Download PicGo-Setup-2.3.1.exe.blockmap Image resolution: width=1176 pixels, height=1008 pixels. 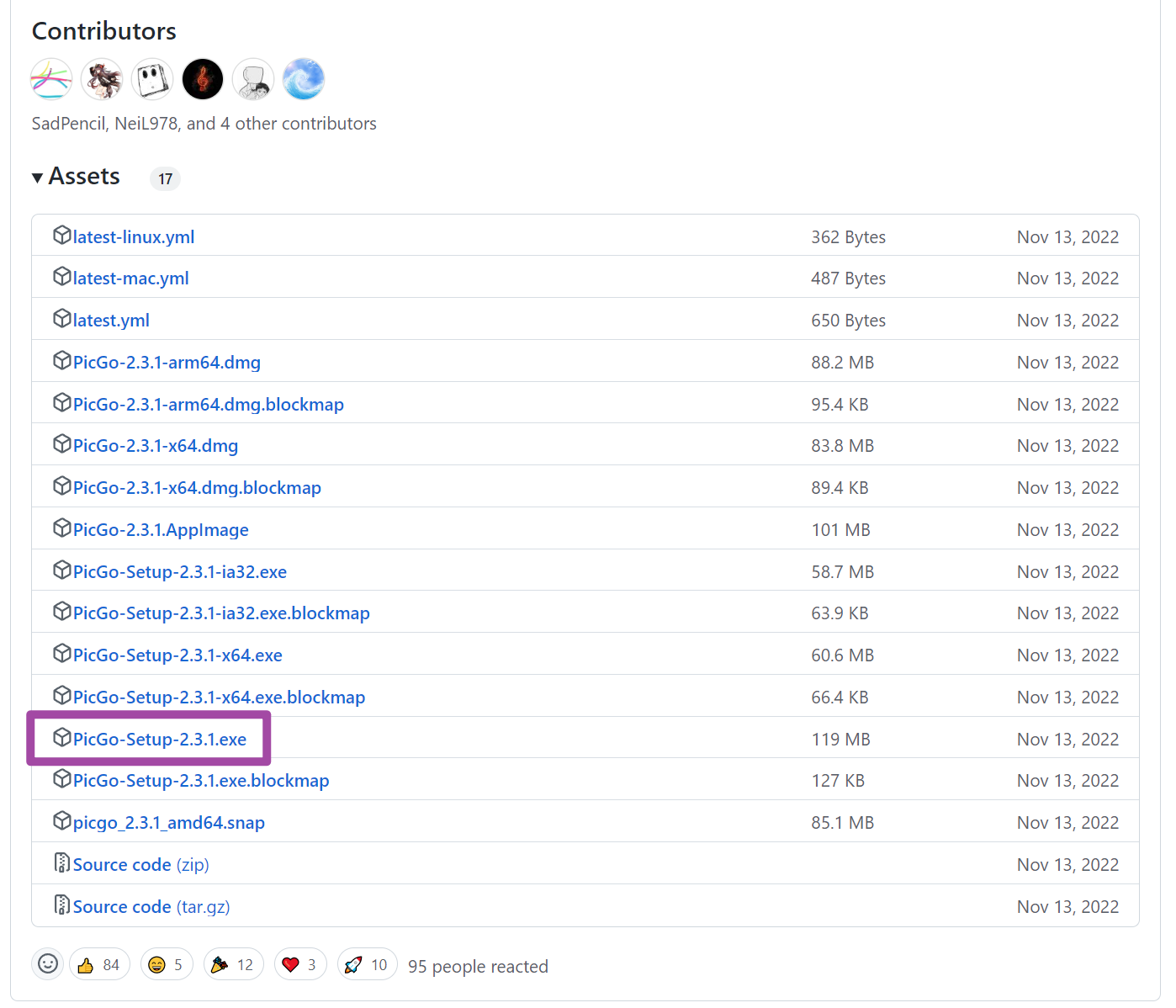(201, 781)
